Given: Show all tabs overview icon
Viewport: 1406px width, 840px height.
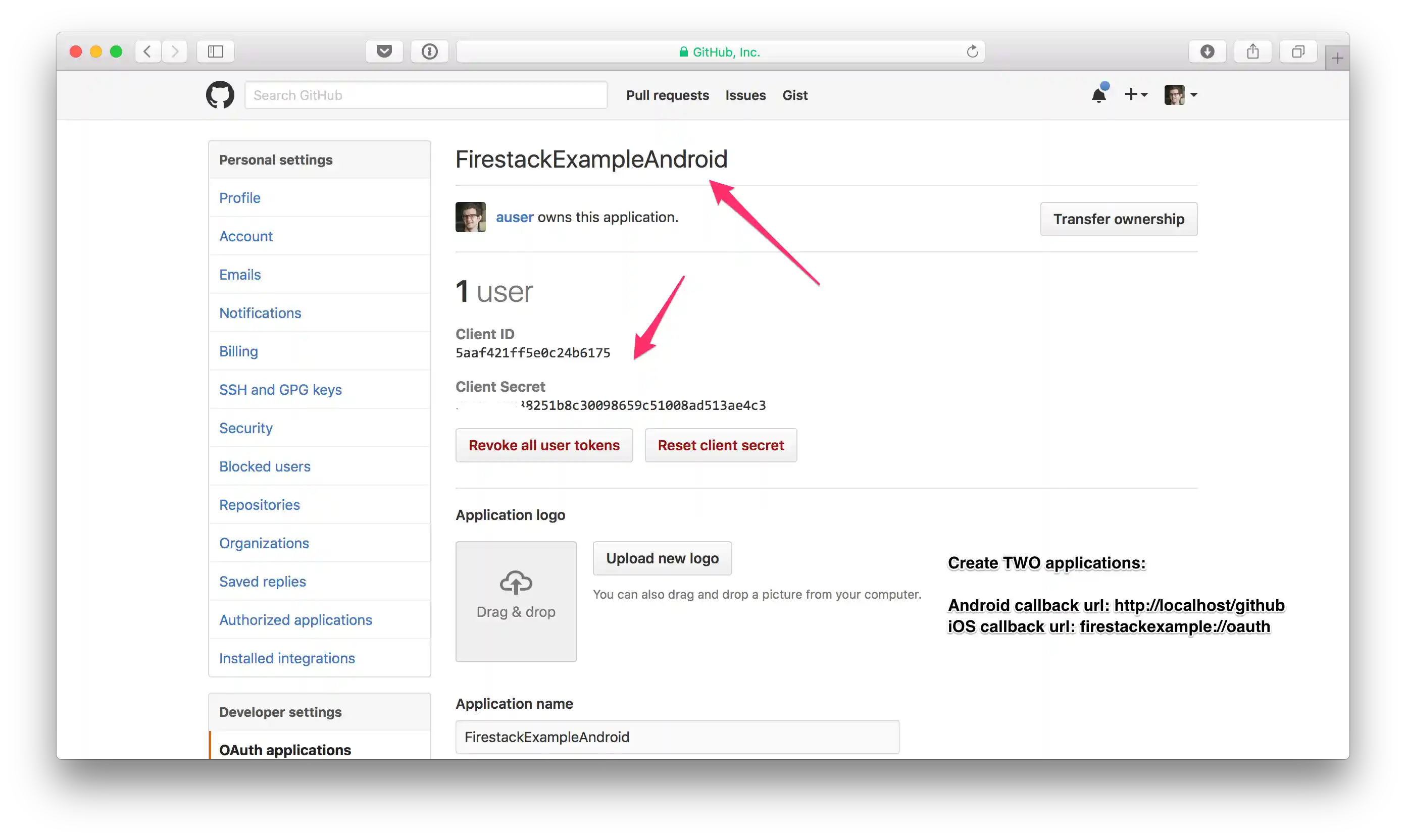Looking at the screenshot, I should click(1298, 51).
